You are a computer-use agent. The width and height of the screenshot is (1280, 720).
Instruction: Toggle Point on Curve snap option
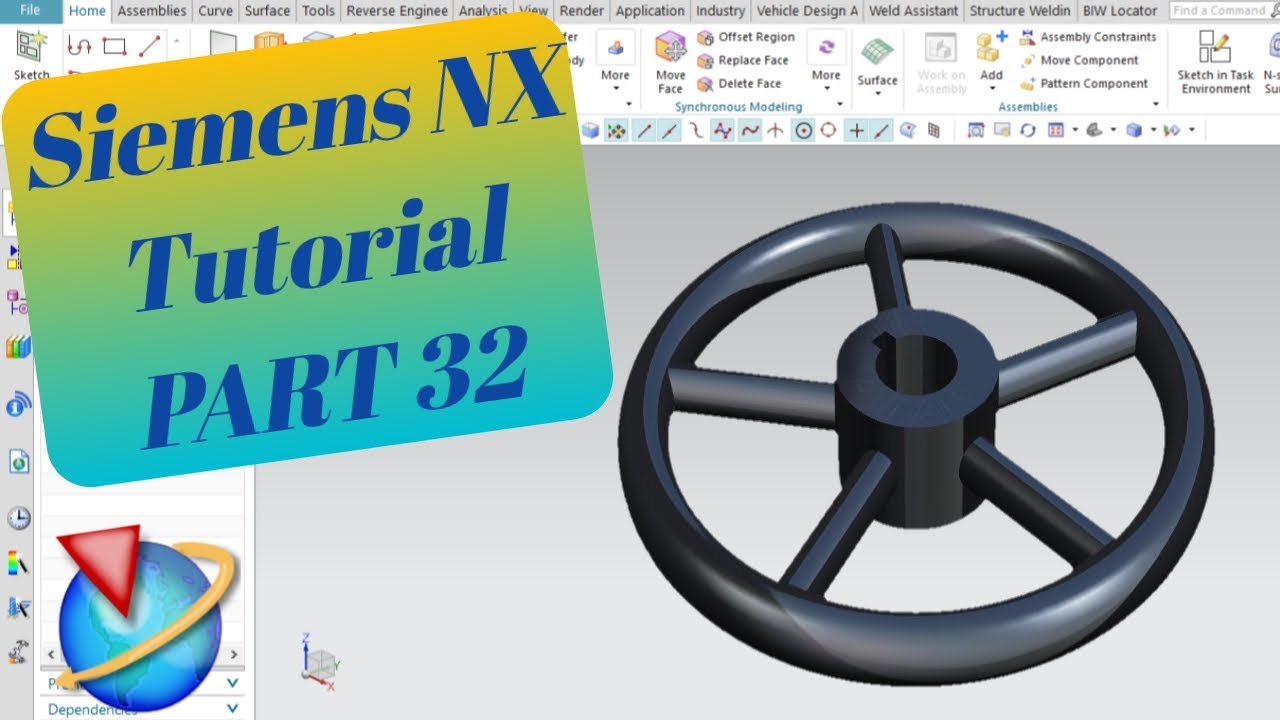881,131
